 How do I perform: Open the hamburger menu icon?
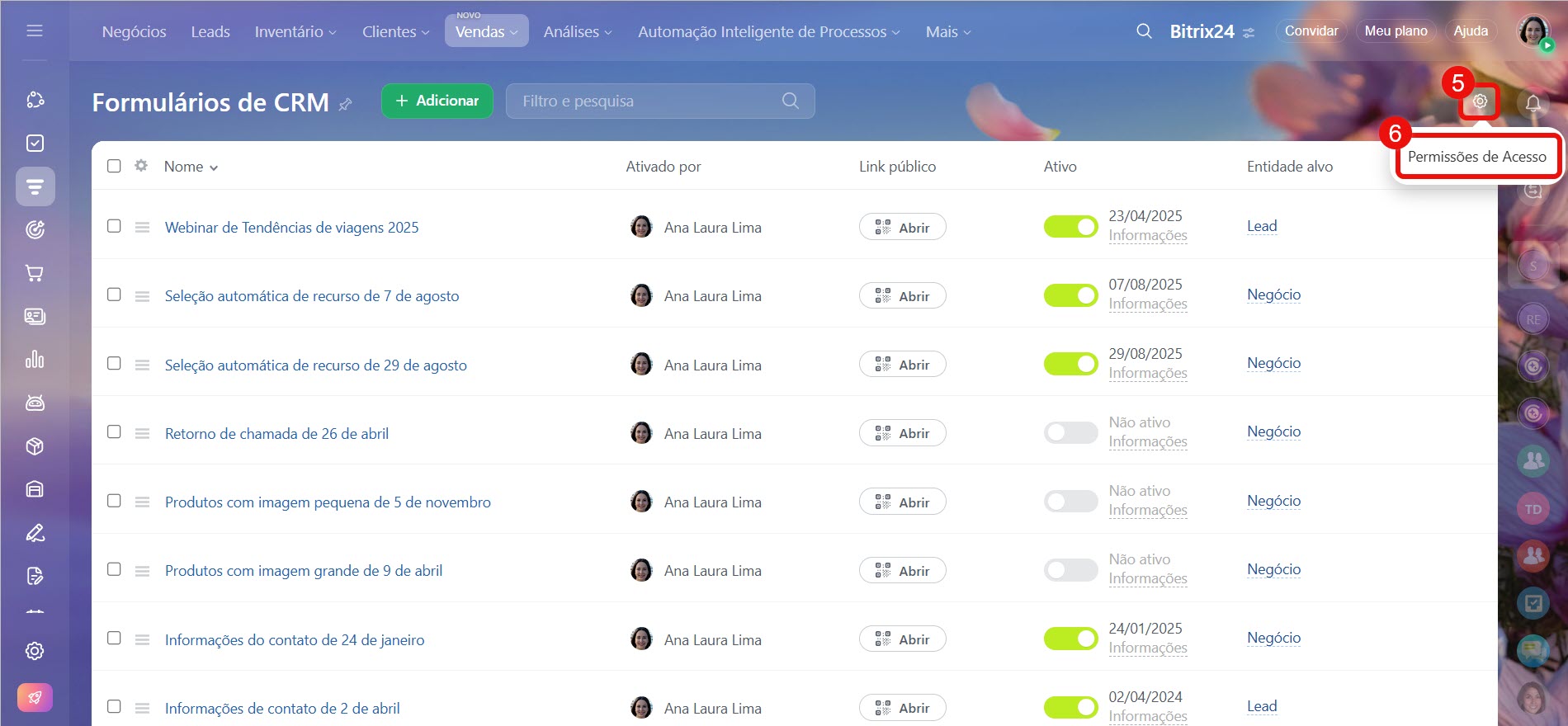(x=35, y=31)
